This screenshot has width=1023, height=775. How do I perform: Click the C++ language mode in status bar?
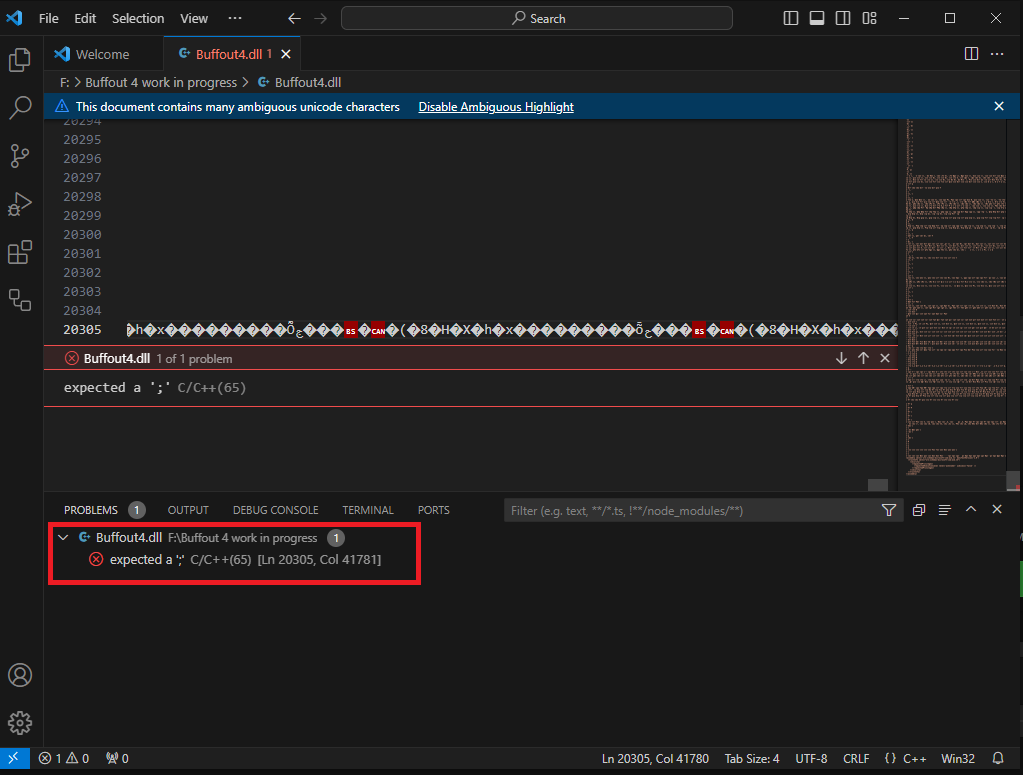tap(906, 758)
